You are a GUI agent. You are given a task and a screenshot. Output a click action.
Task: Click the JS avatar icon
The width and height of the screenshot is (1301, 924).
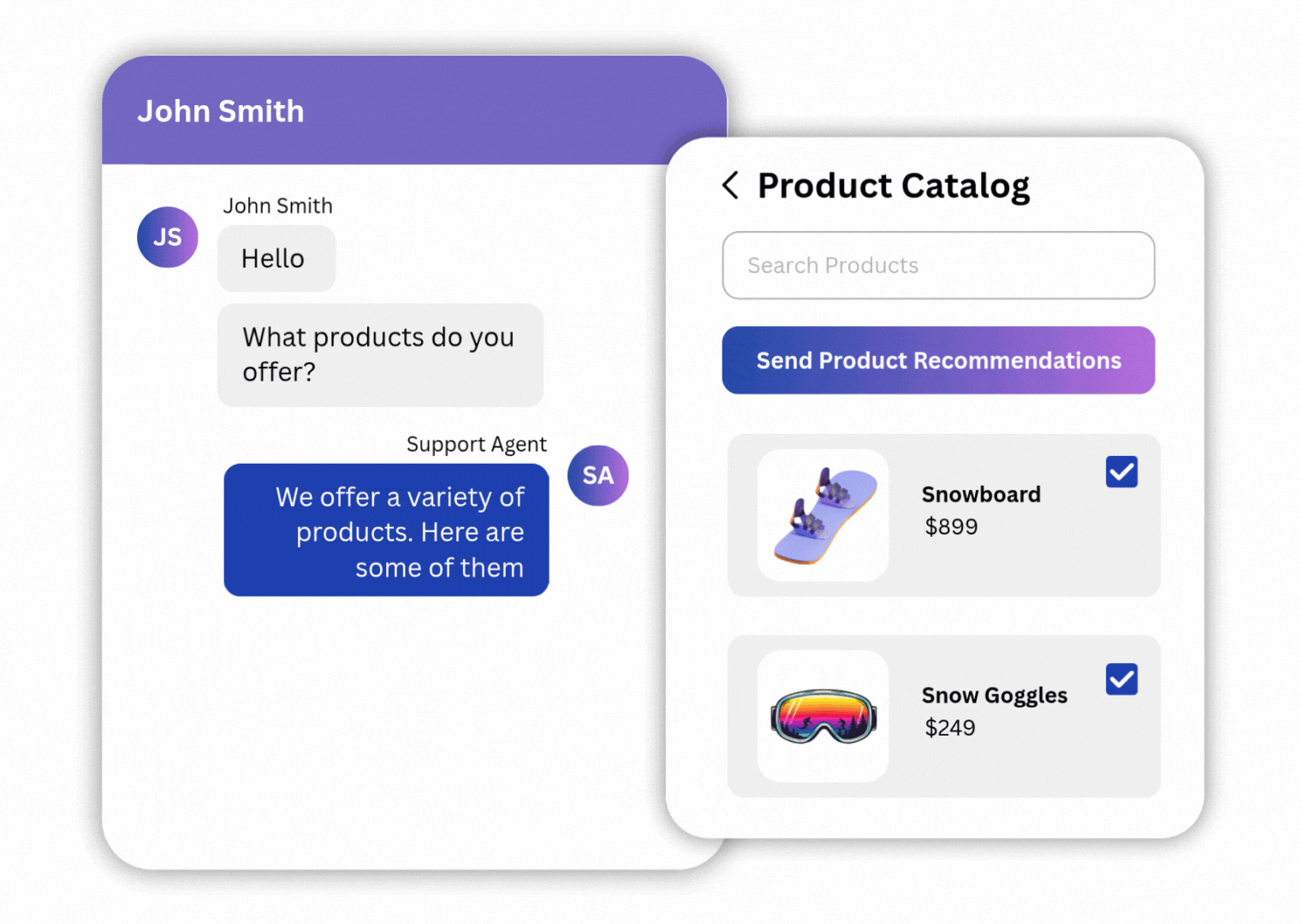168,237
